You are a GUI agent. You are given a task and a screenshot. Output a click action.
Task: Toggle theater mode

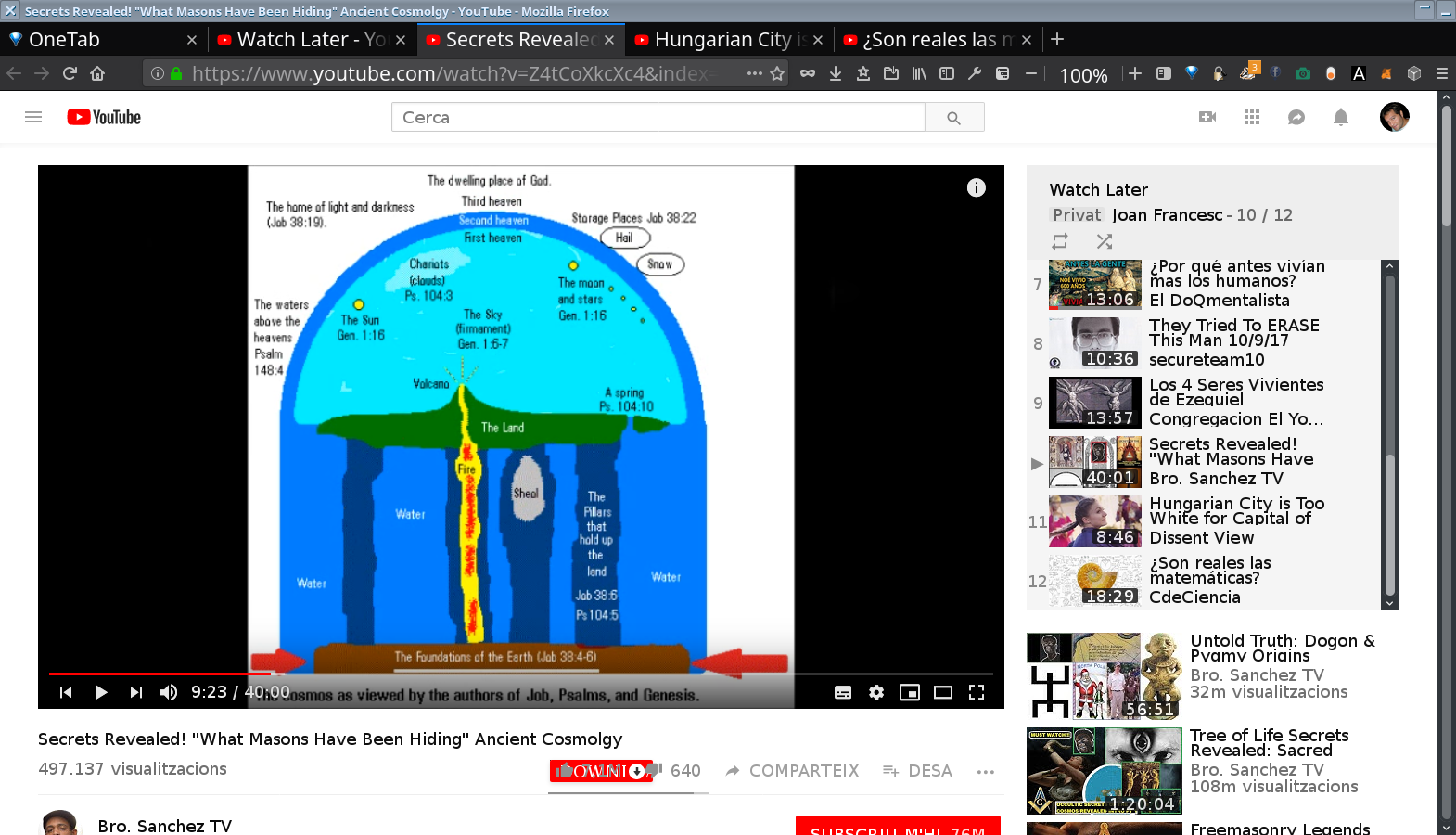click(x=943, y=692)
